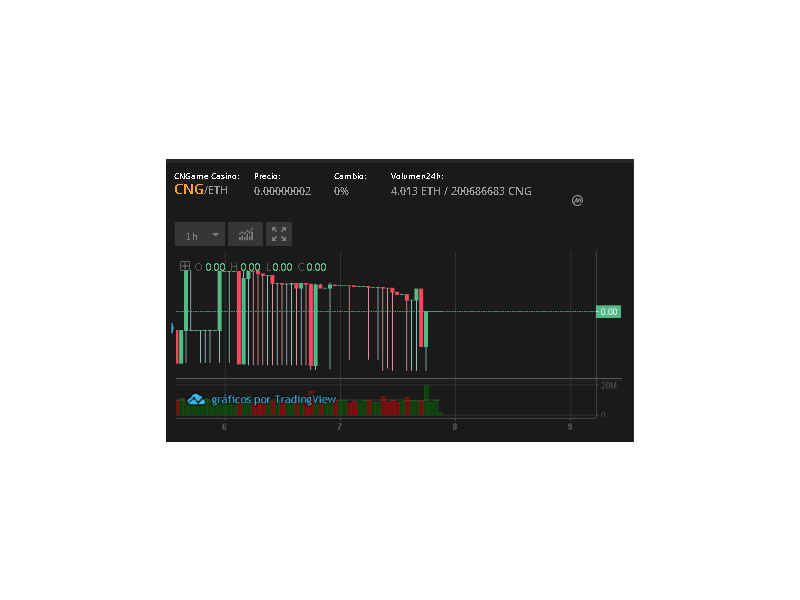
Task: Click date label 7 on time axis
Action: (339, 427)
